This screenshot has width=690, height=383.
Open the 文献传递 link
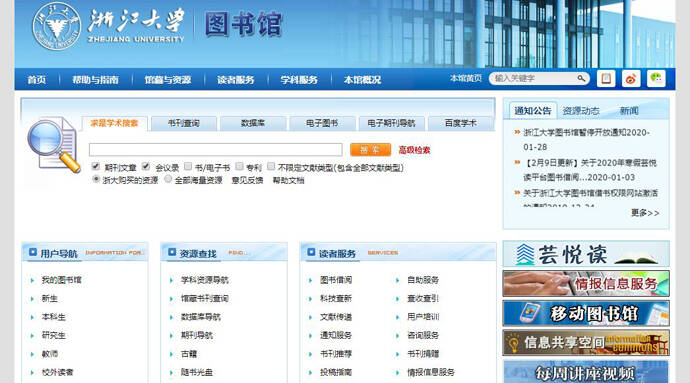point(336,317)
